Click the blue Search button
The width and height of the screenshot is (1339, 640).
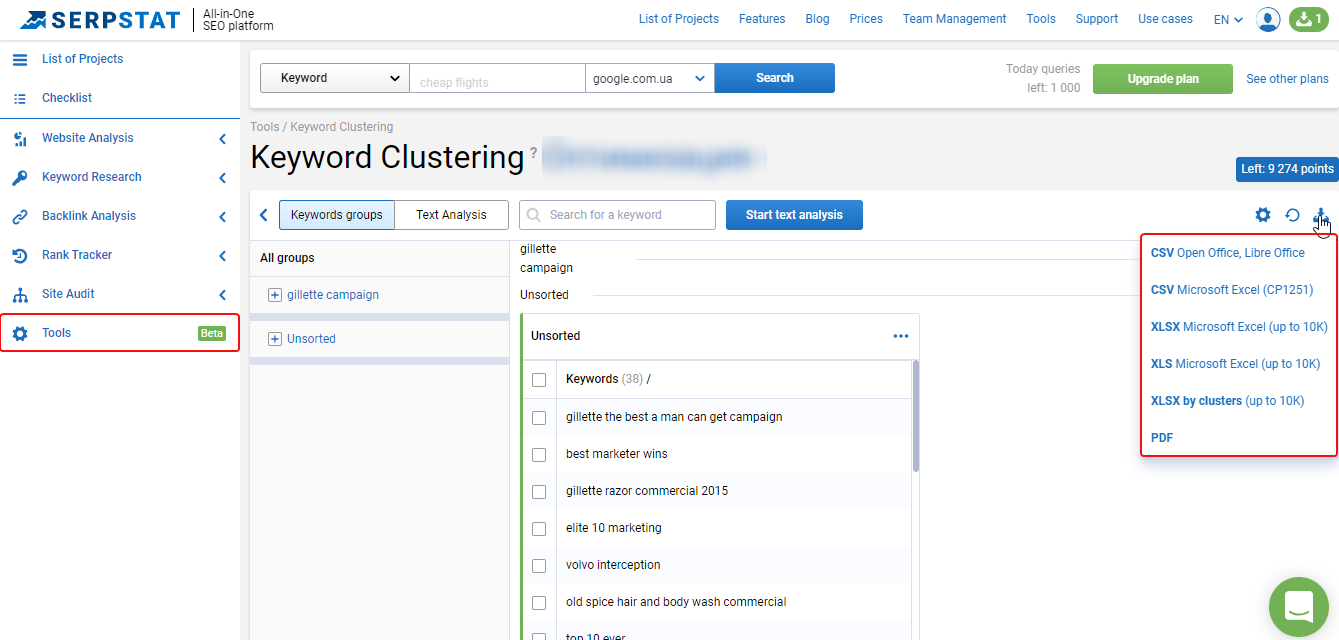point(775,78)
